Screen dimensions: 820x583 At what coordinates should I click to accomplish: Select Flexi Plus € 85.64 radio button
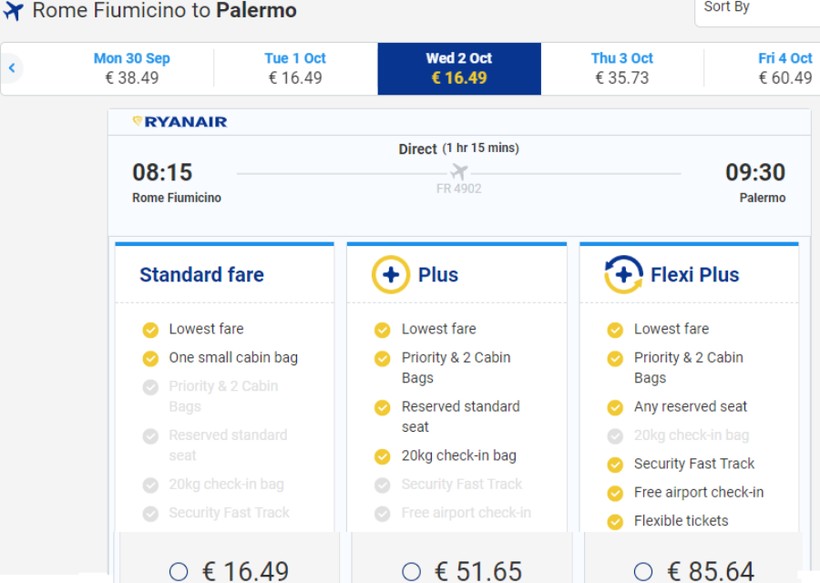pos(643,572)
